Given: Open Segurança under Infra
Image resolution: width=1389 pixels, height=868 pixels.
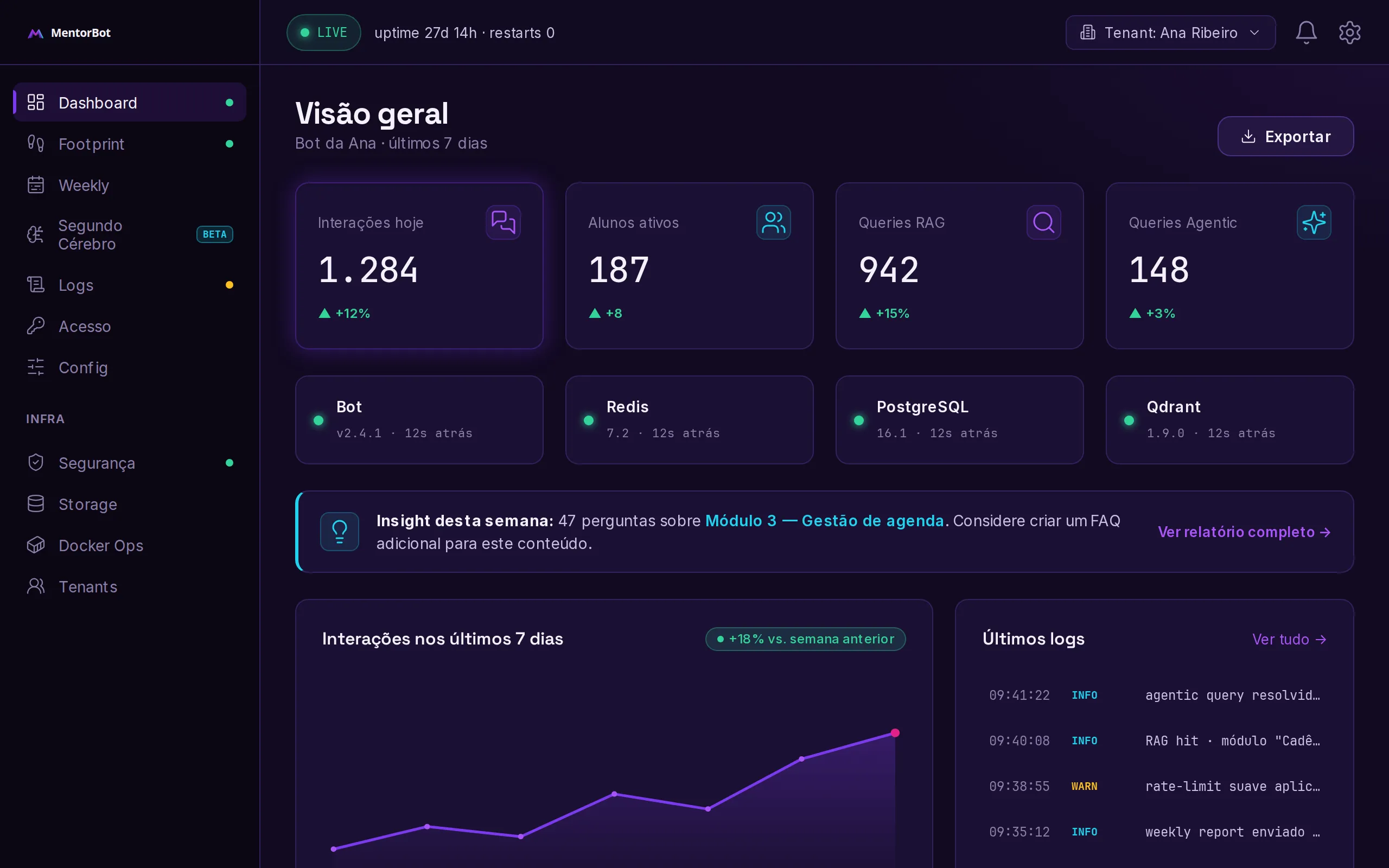Looking at the screenshot, I should point(130,463).
